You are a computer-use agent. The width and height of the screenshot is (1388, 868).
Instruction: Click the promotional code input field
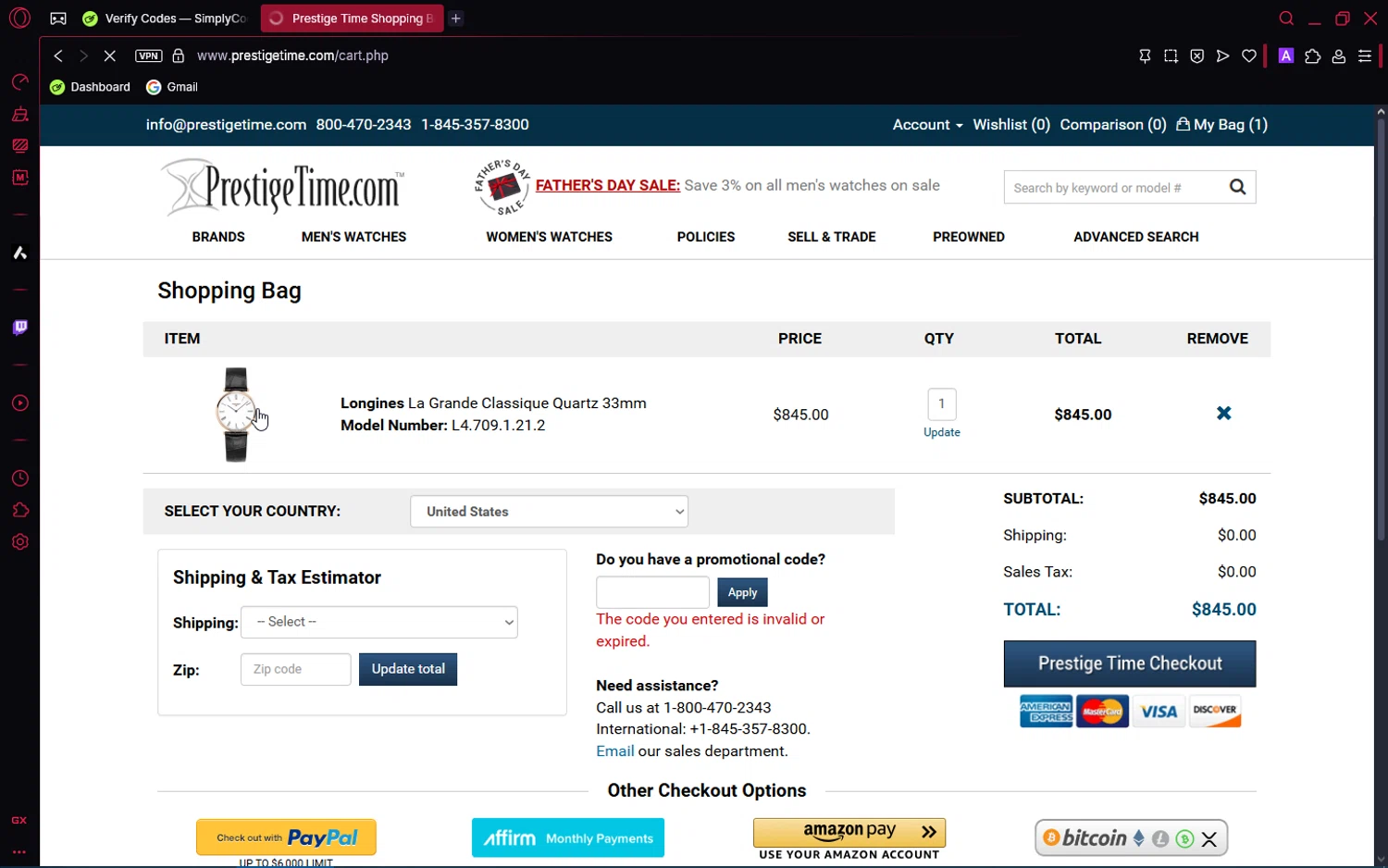coord(652,592)
